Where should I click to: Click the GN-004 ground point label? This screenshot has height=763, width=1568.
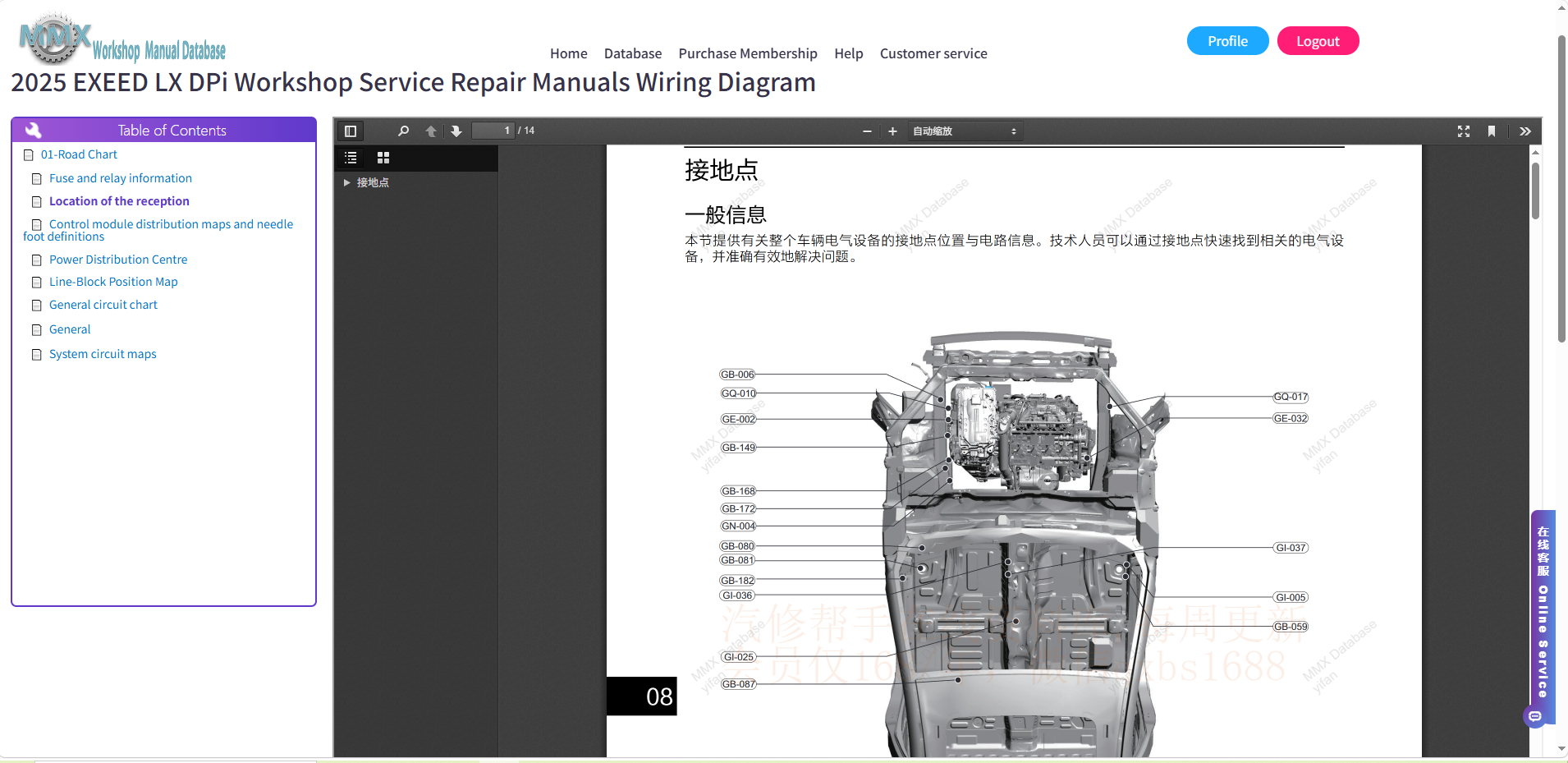click(x=738, y=526)
